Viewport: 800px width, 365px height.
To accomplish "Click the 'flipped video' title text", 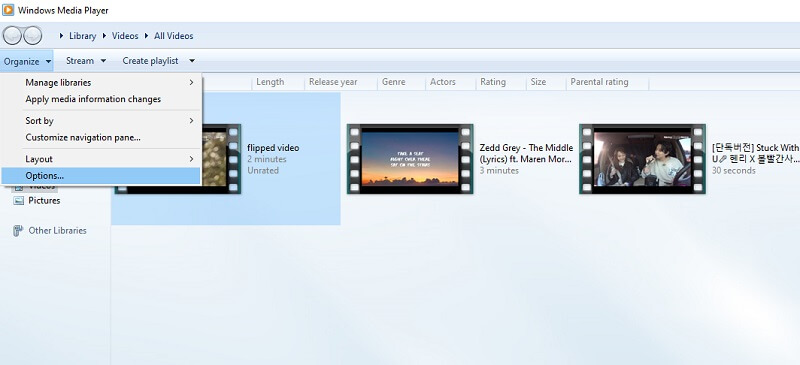I will tap(273, 148).
